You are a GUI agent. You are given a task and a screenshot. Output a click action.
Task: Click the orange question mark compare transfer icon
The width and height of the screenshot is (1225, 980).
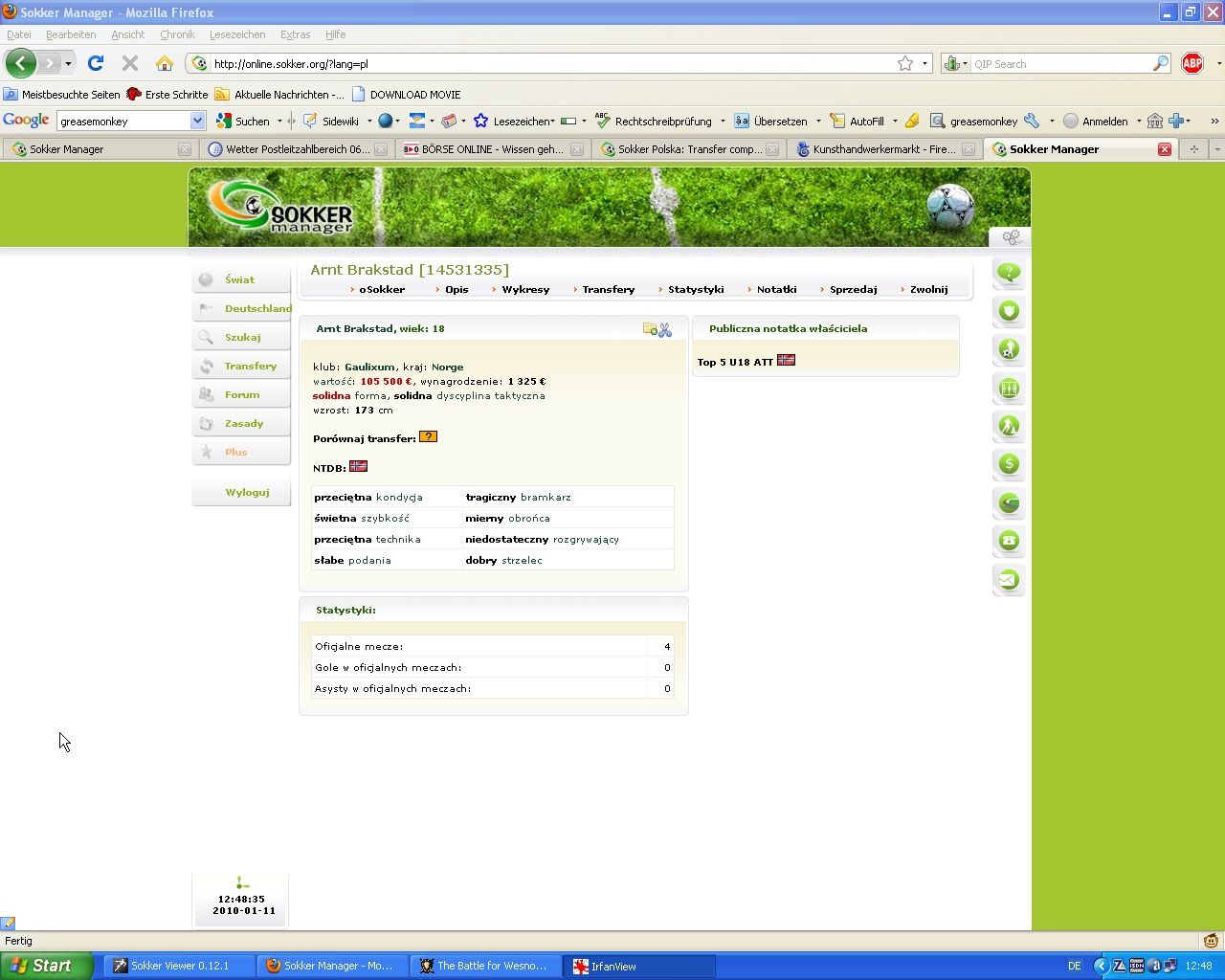428,437
